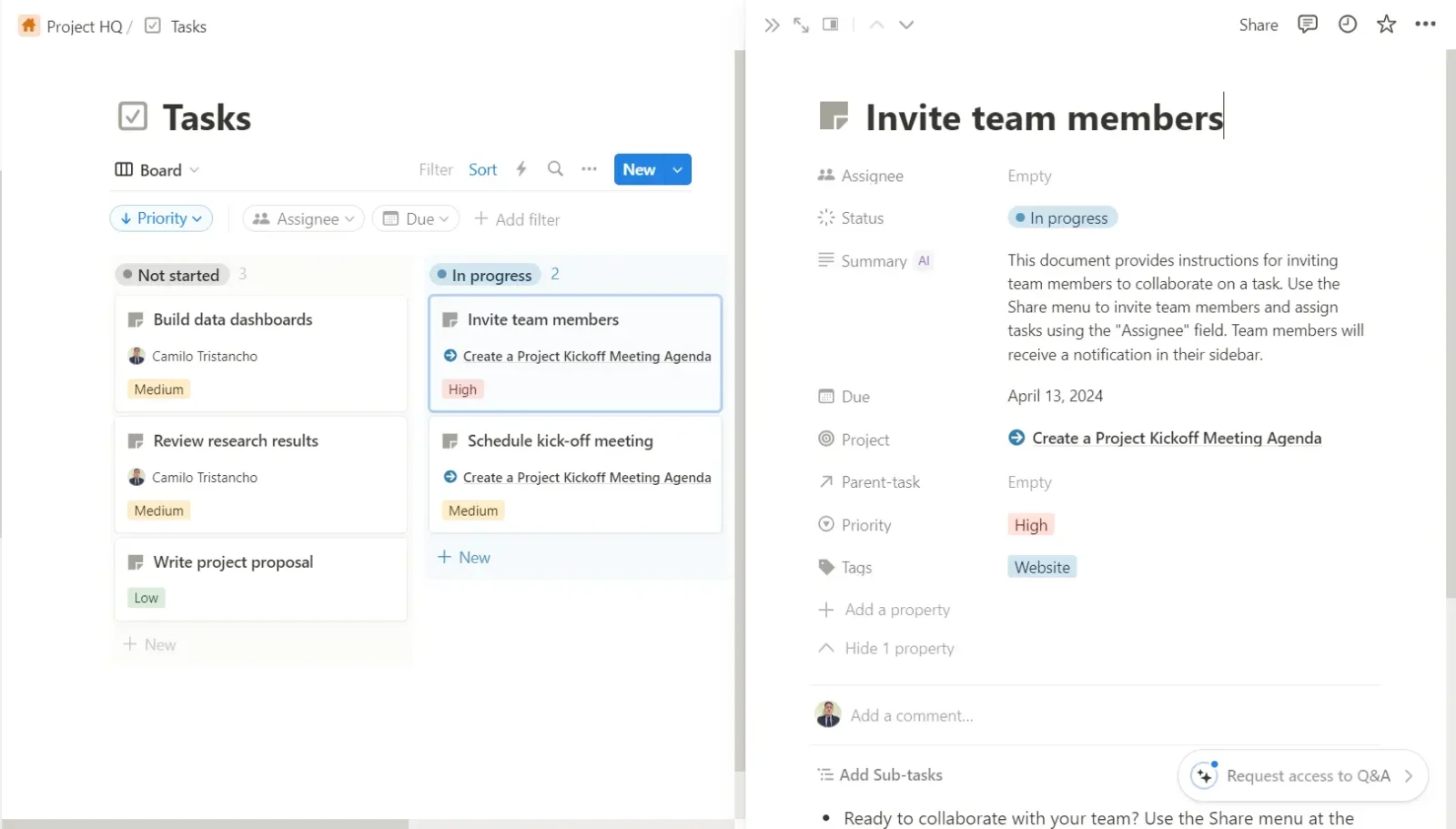The image size is (1456, 829).
Task: Click the Empty Parent-task value
Action: point(1029,482)
